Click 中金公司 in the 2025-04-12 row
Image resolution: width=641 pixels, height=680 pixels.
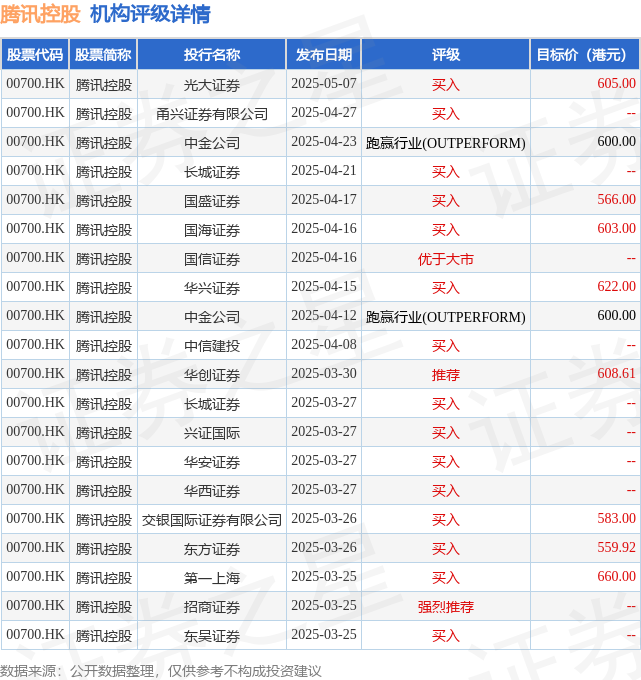coord(212,317)
